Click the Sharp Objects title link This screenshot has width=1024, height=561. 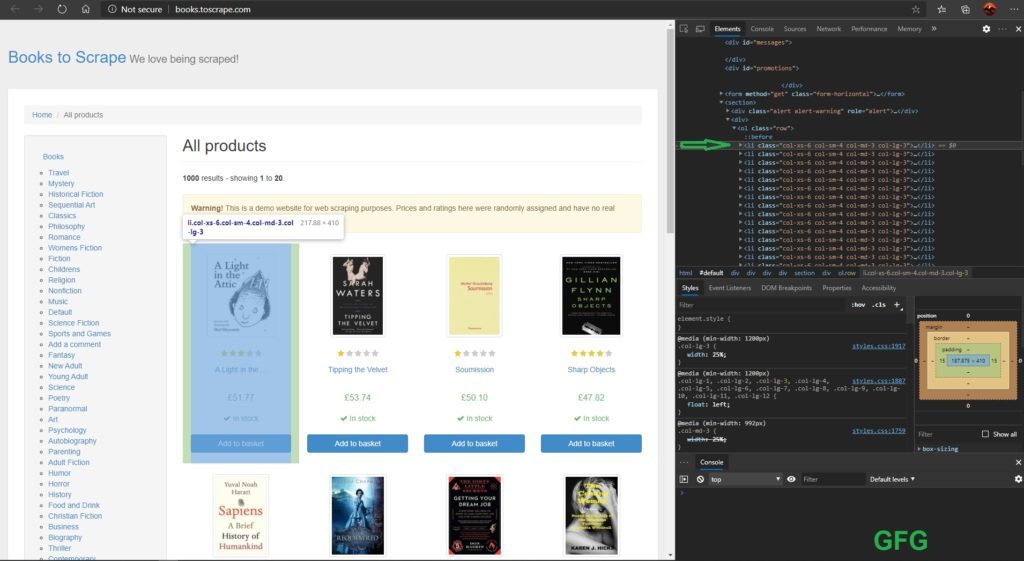[591, 370]
